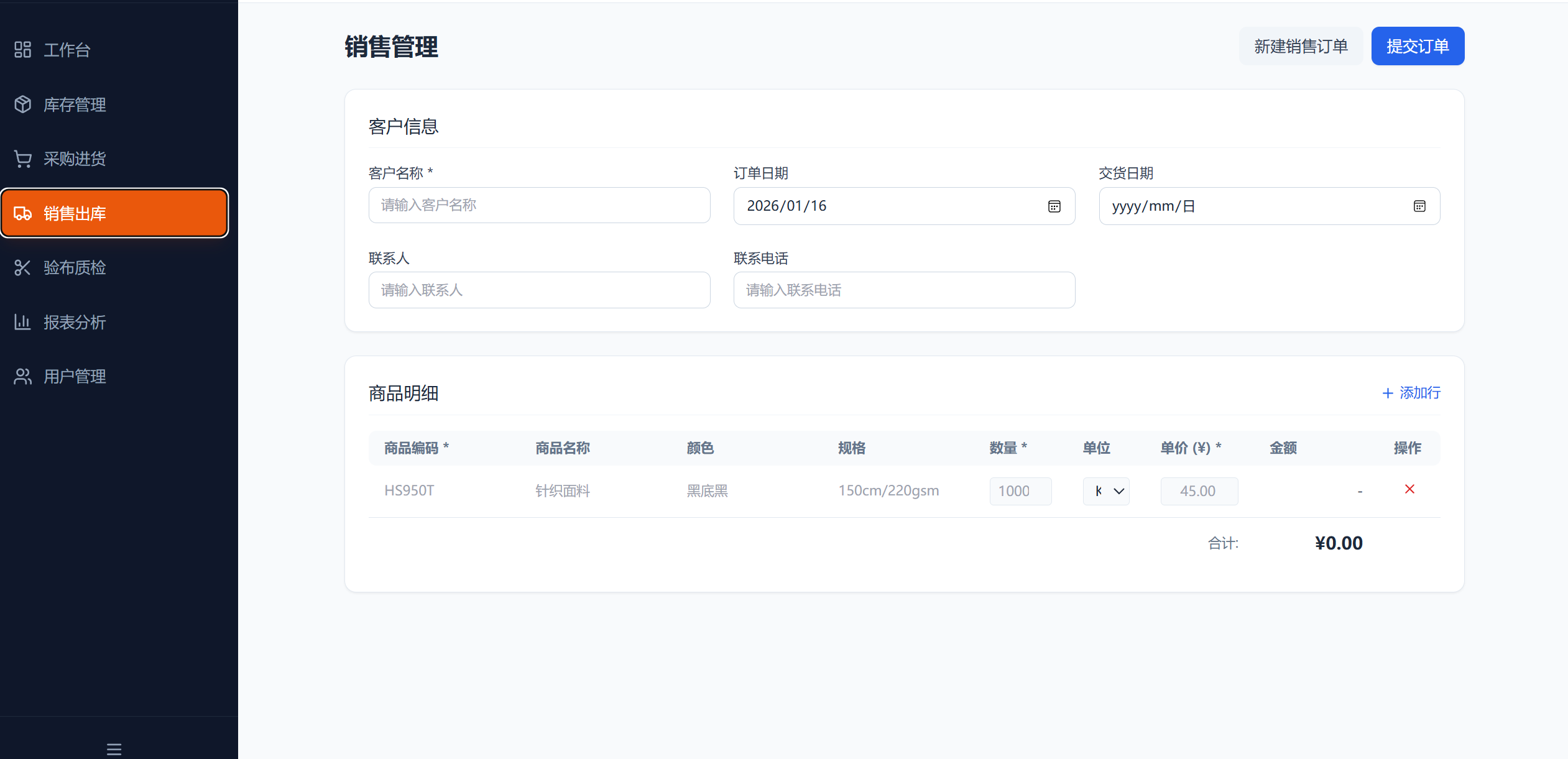Select the 采购进货 shopping cart icon
1568x759 pixels.
22,159
